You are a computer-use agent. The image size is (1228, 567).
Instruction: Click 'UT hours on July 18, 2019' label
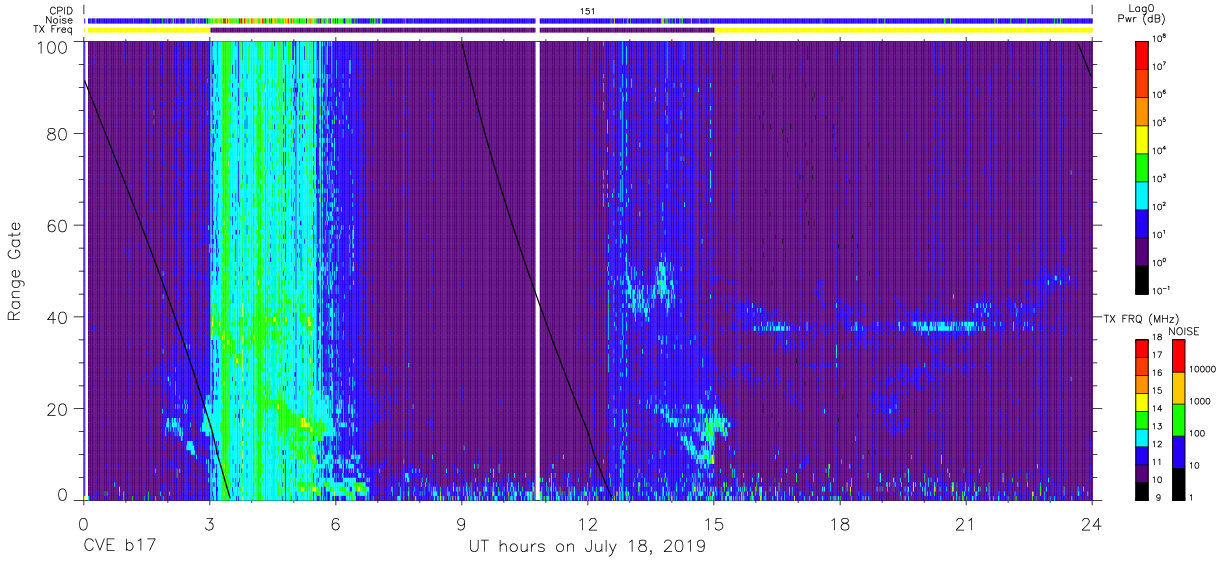[x=588, y=547]
